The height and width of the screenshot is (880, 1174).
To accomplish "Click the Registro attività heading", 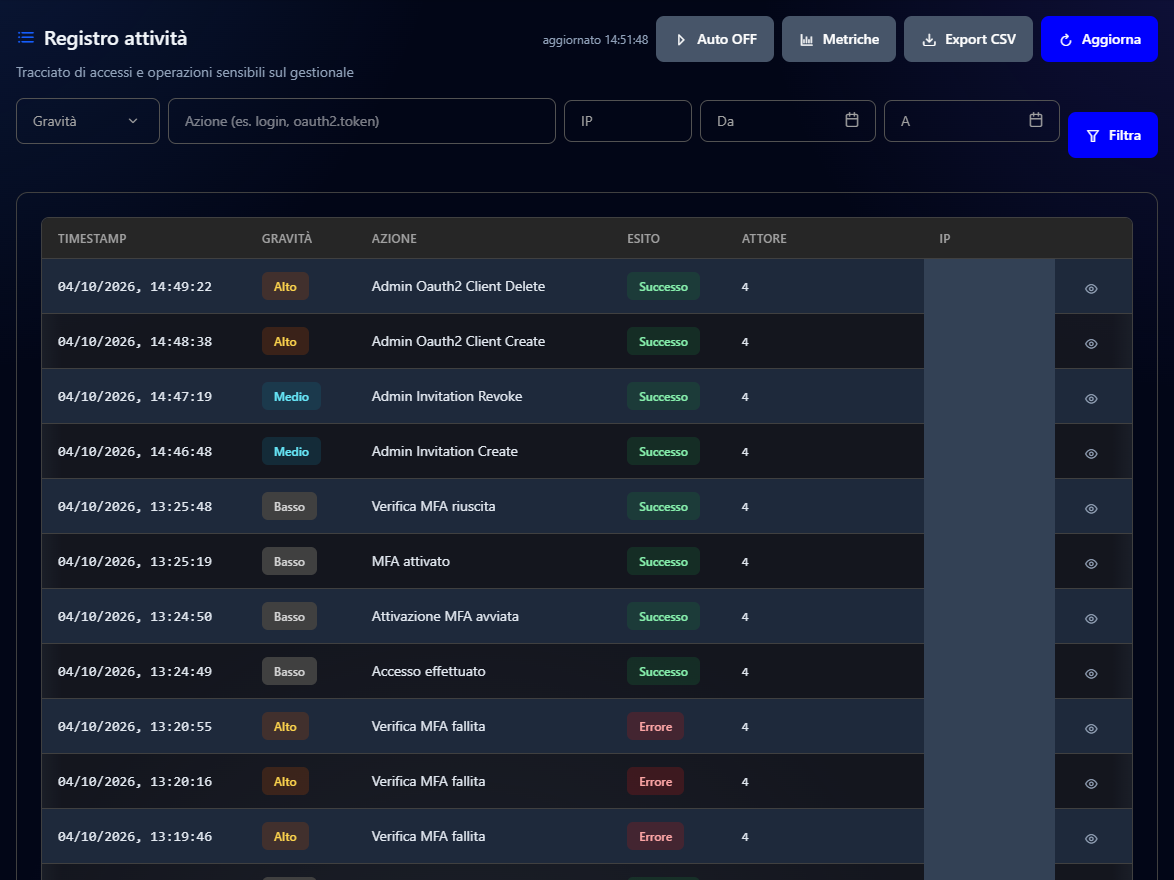I will pyautogui.click(x=115, y=38).
